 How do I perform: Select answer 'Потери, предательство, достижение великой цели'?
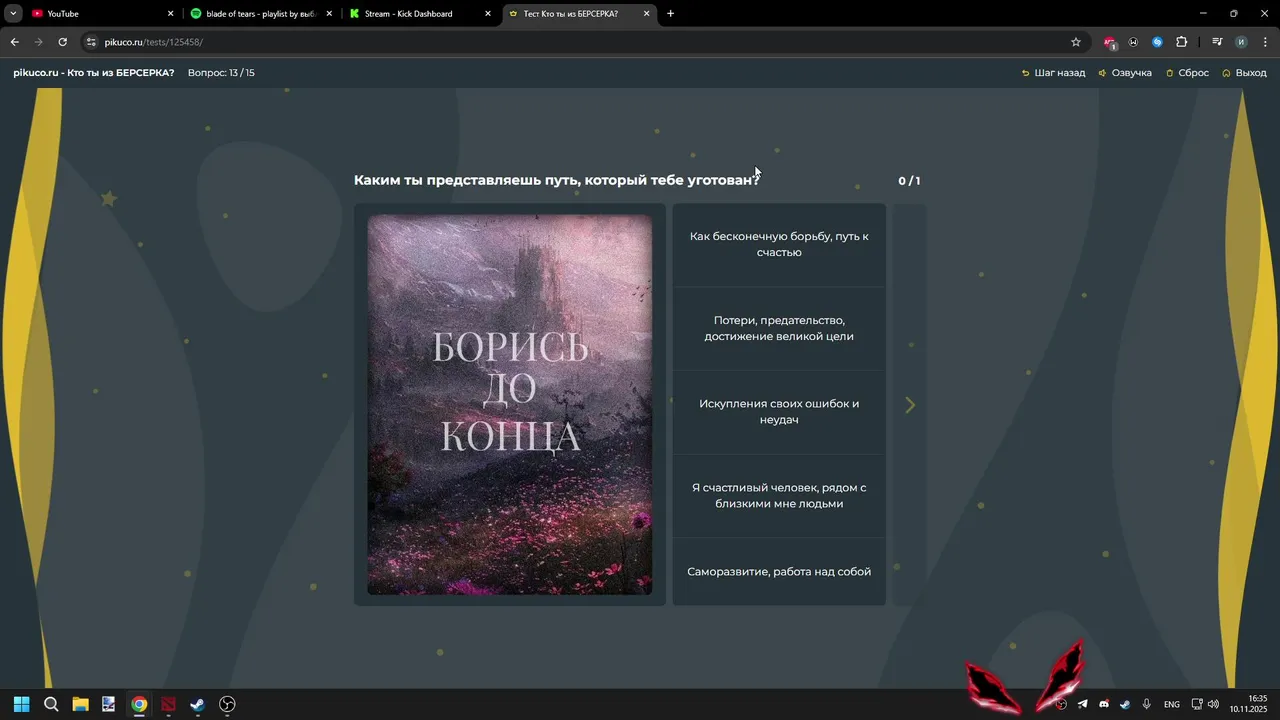[779, 329]
